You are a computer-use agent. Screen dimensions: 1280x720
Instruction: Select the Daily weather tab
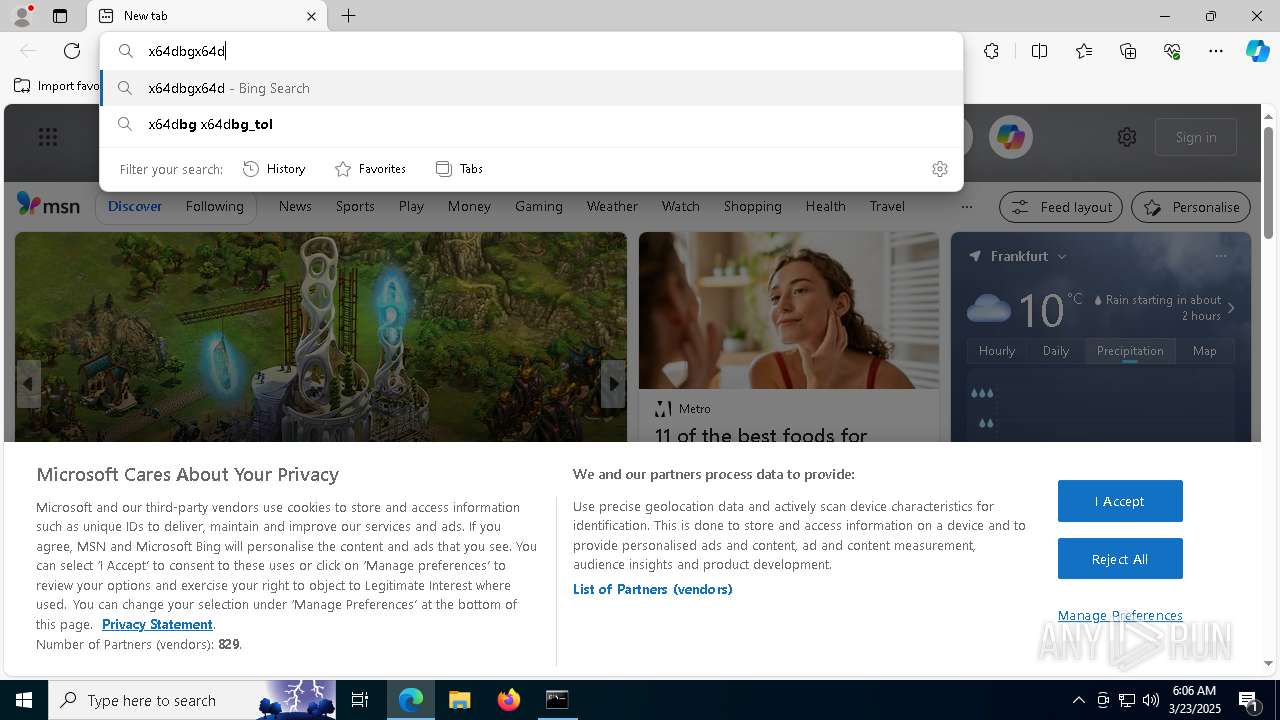[1056, 351]
